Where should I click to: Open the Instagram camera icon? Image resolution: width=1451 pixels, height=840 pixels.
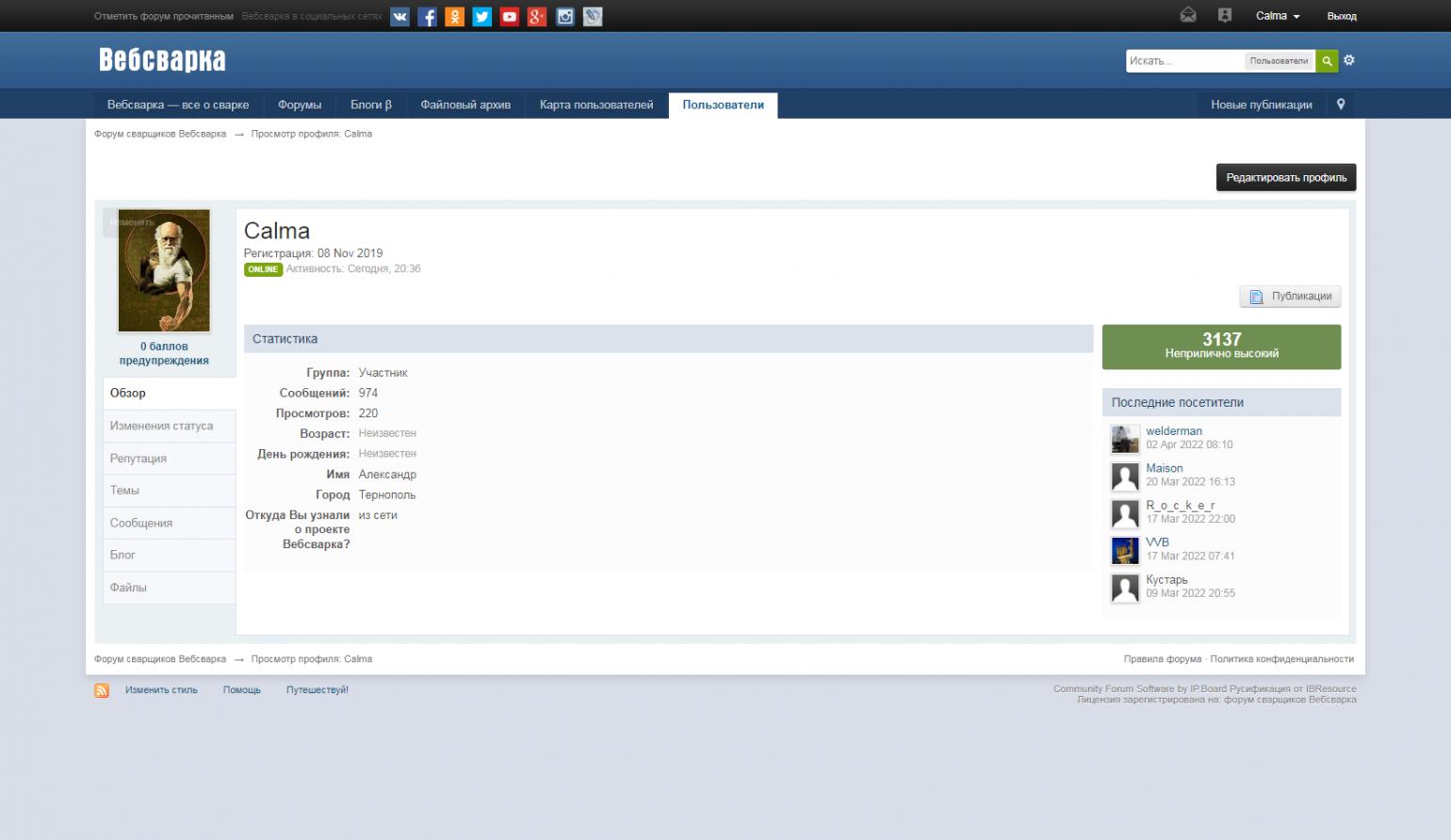tap(564, 16)
